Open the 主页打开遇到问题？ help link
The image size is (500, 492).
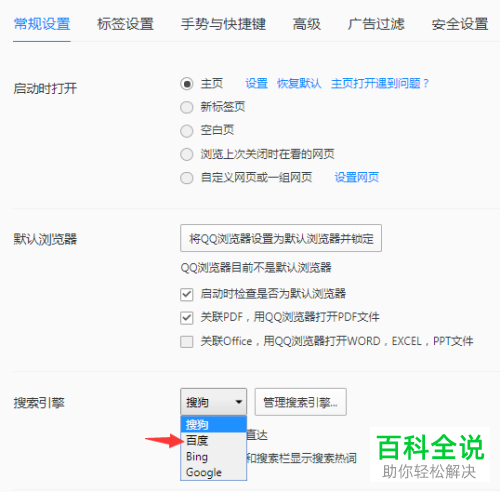[380, 83]
